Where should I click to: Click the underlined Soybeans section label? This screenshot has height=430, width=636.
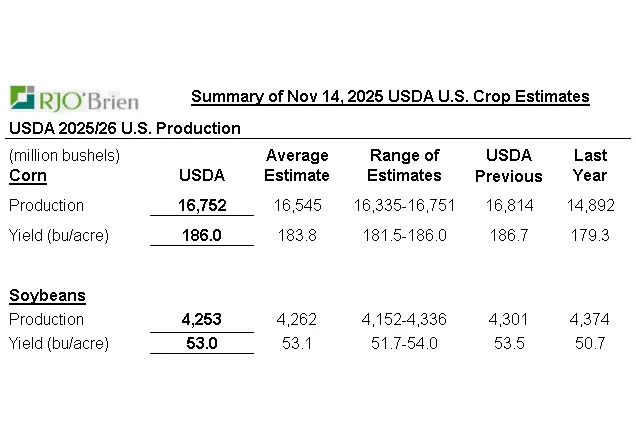click(x=47, y=295)
